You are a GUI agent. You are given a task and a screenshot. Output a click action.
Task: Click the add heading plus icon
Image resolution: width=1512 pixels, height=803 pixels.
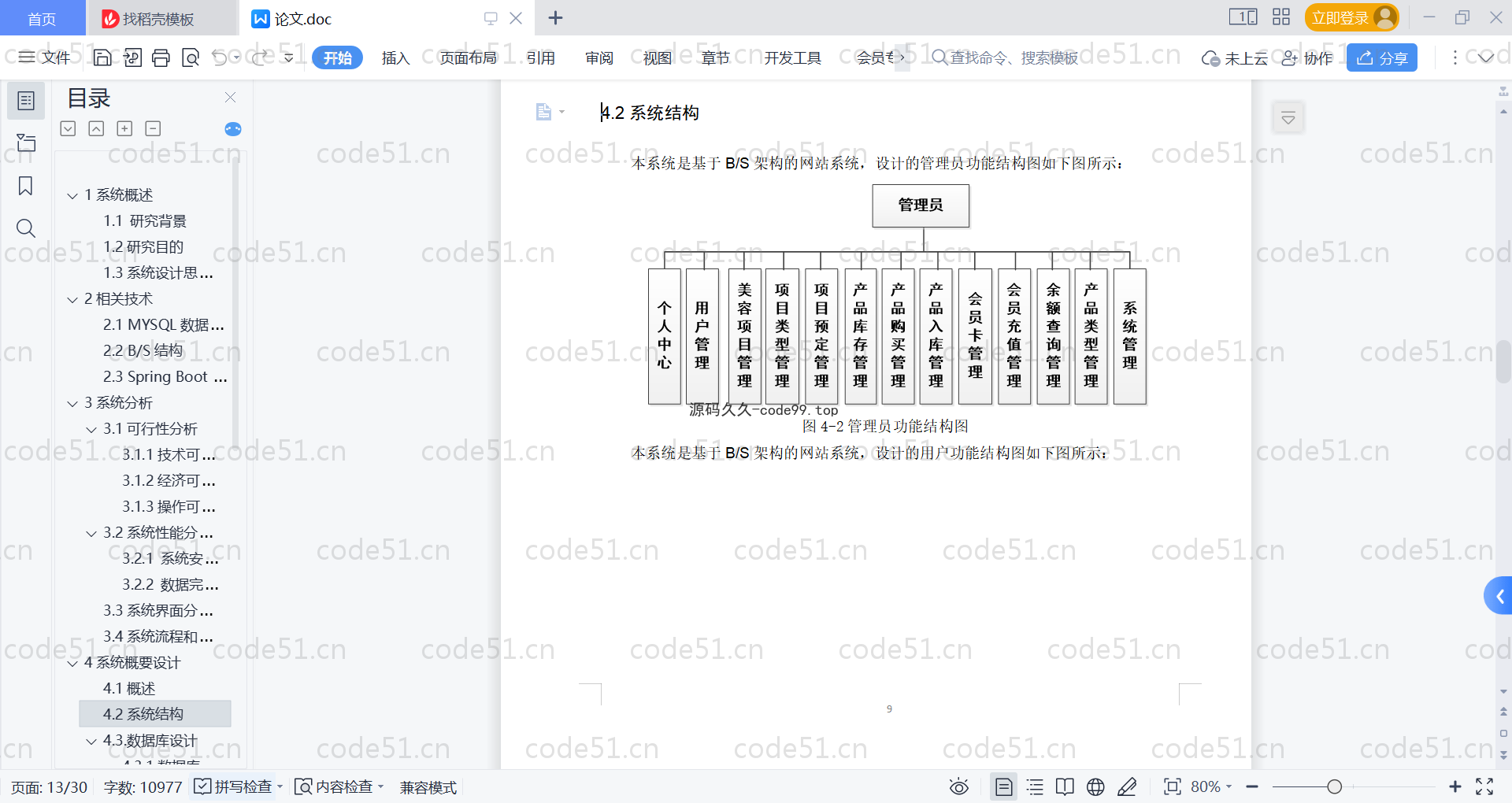124,128
